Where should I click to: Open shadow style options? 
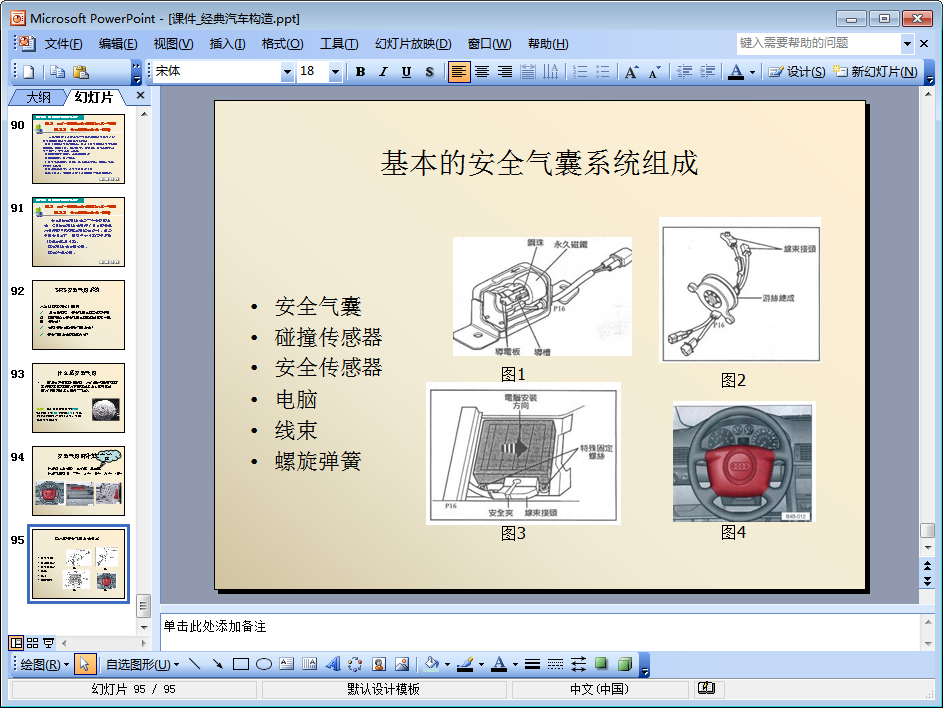point(601,664)
